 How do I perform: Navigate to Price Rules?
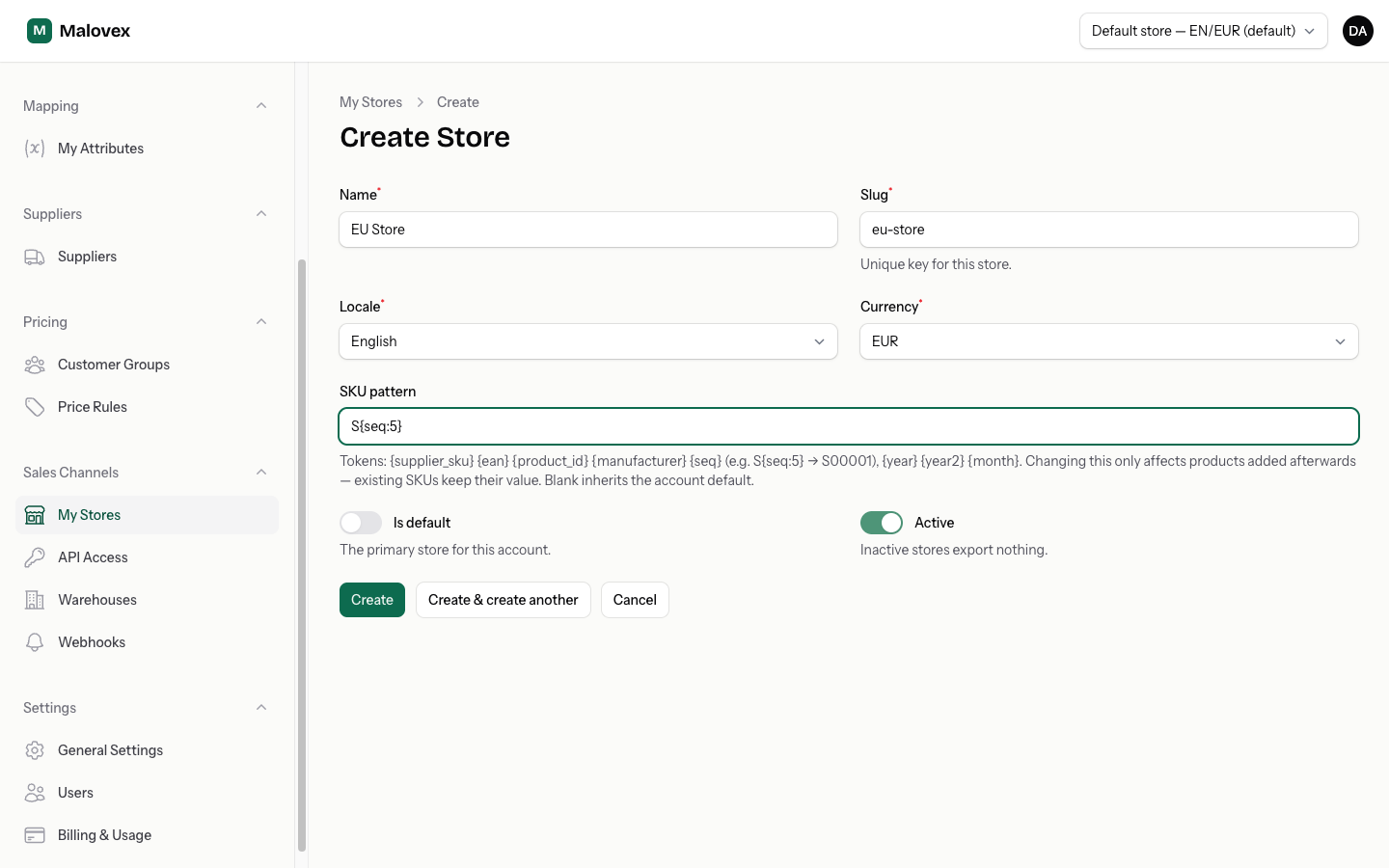coord(148,407)
